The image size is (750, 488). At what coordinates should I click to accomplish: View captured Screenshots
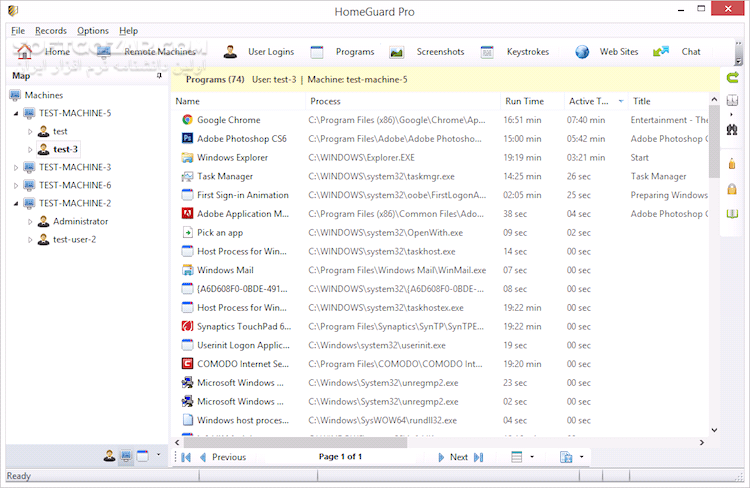pos(427,52)
